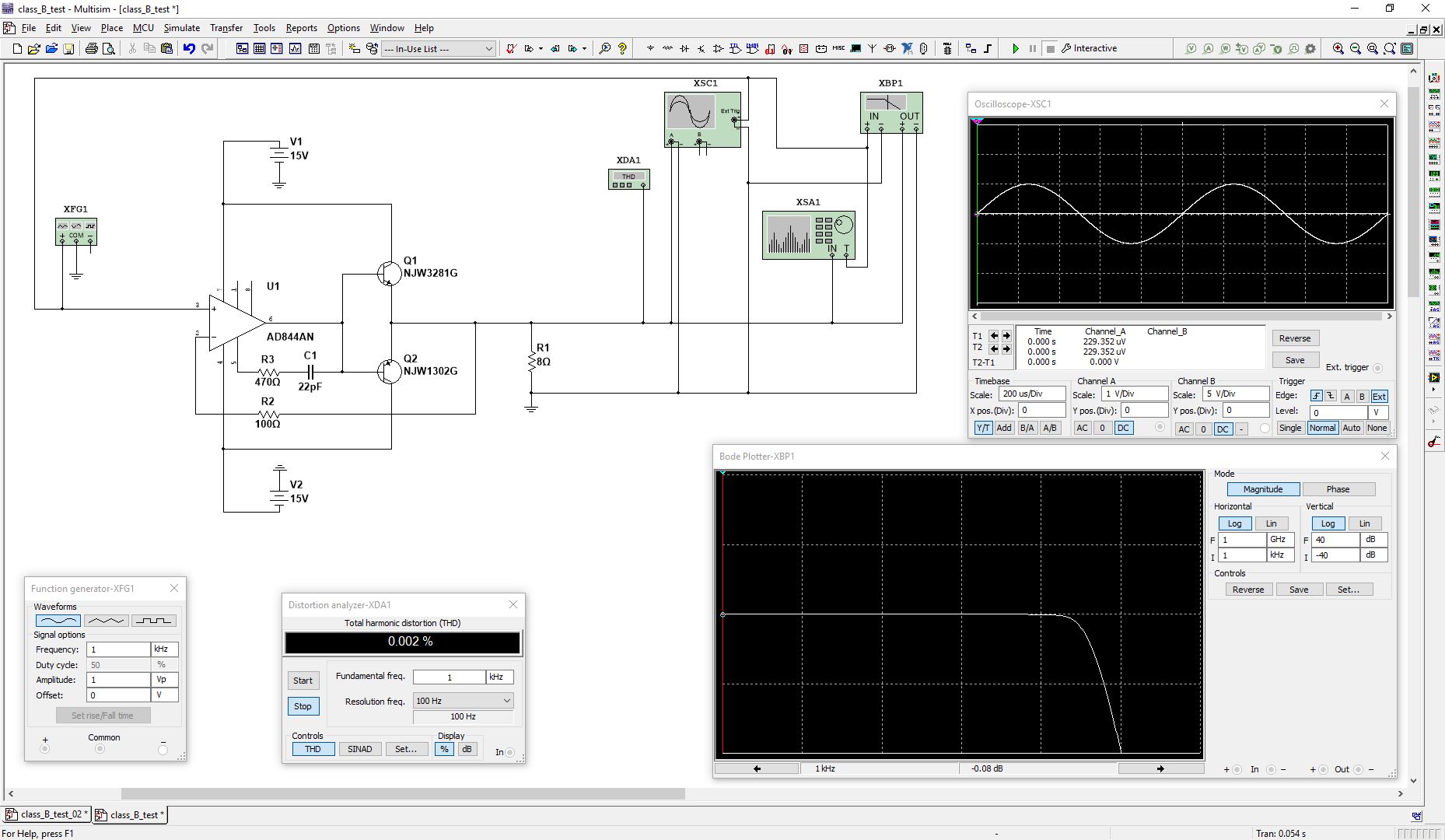
Task: Open amplitude unit Vp dropdown
Action: [165, 680]
